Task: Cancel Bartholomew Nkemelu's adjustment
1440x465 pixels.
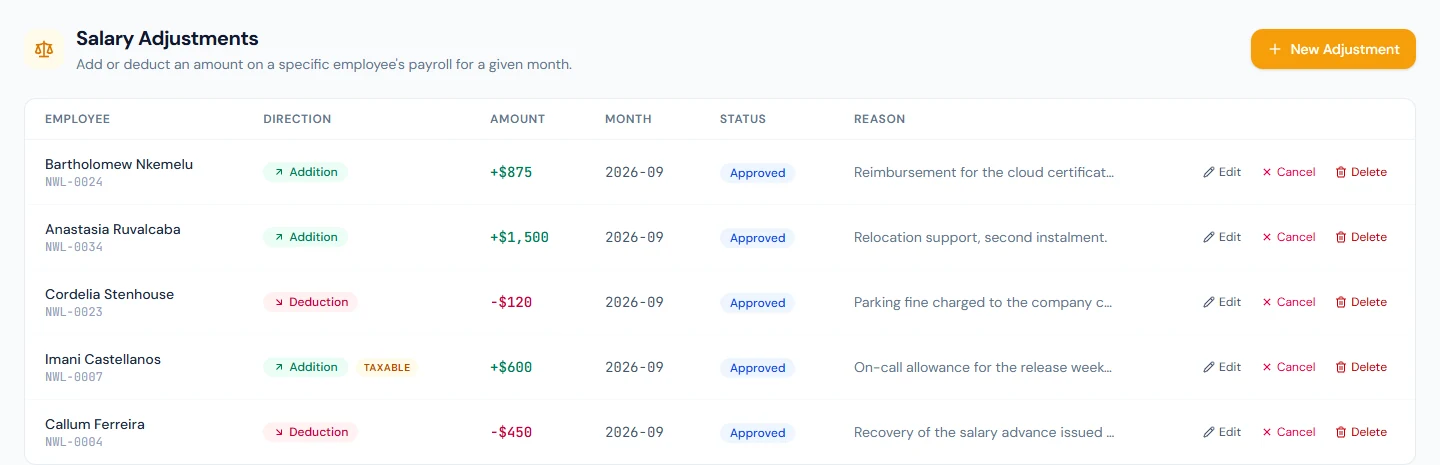Action: [1289, 172]
